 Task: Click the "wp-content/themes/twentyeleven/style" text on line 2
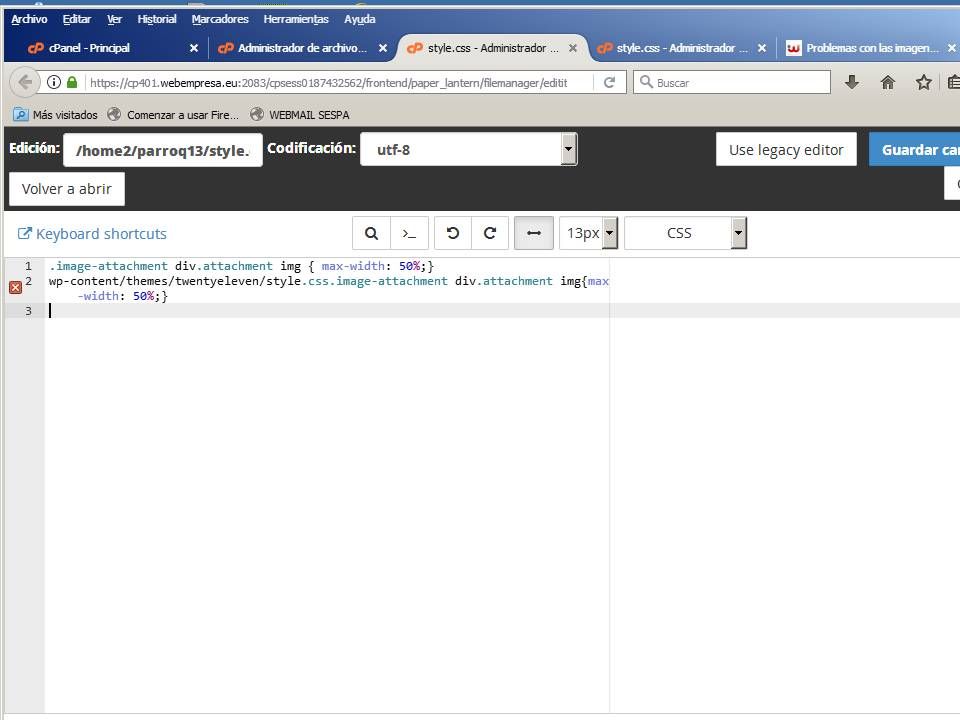175,281
